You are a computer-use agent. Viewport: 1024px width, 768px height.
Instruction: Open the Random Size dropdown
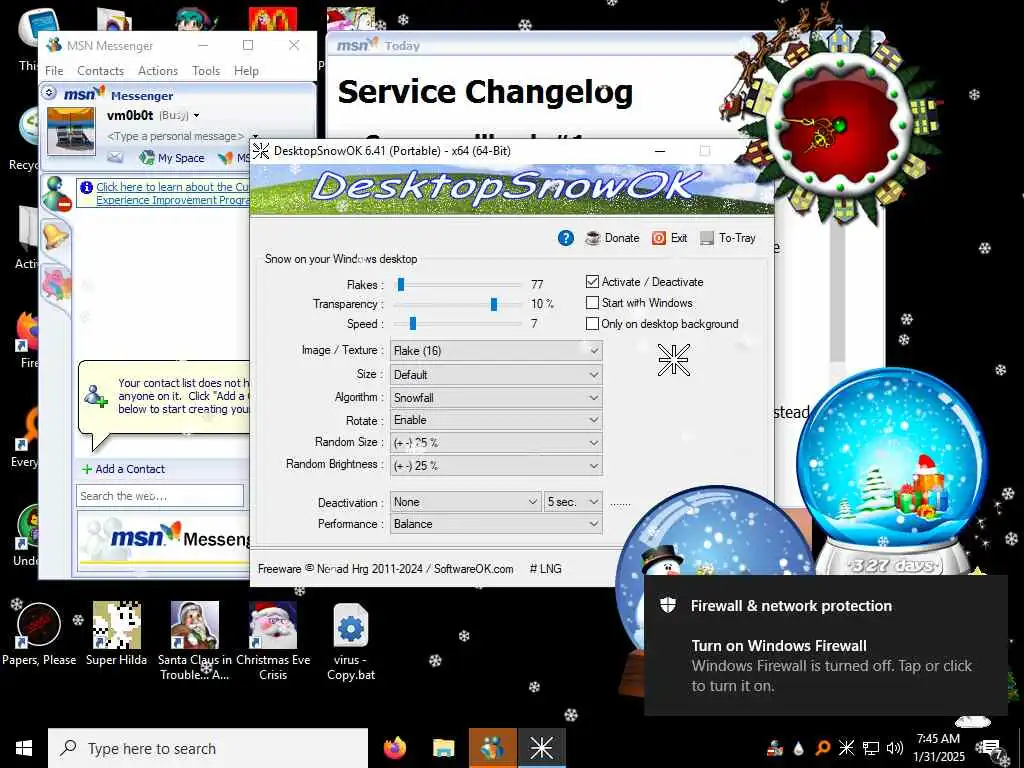click(x=496, y=443)
